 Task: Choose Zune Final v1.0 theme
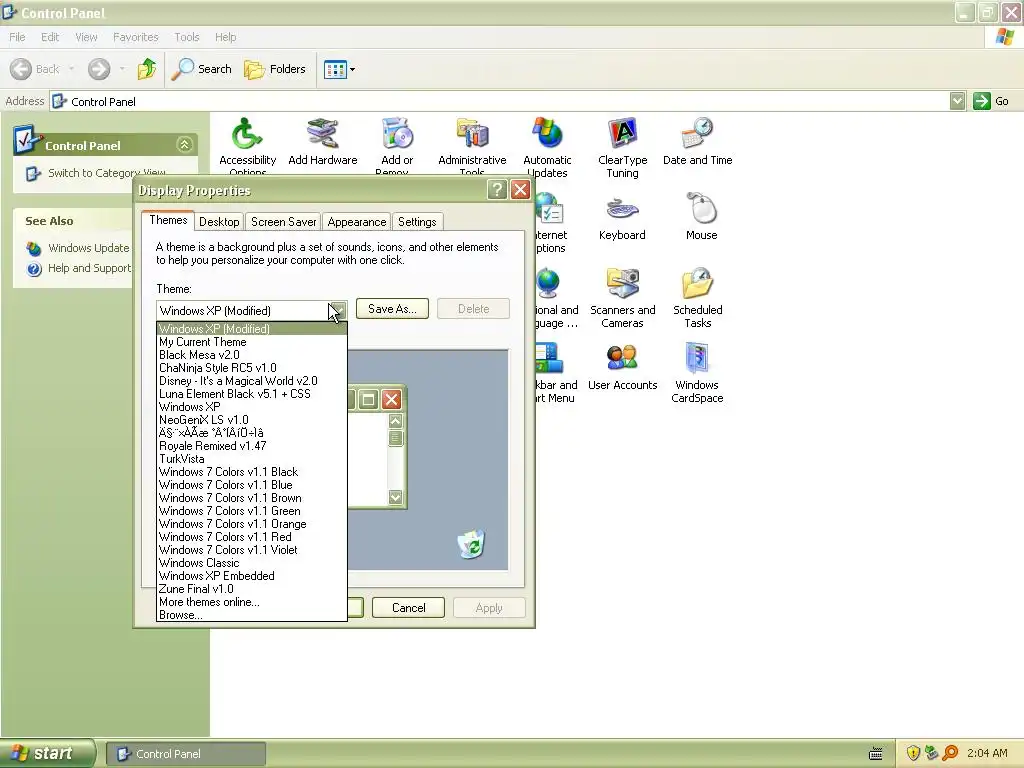pyautogui.click(x=251, y=590)
